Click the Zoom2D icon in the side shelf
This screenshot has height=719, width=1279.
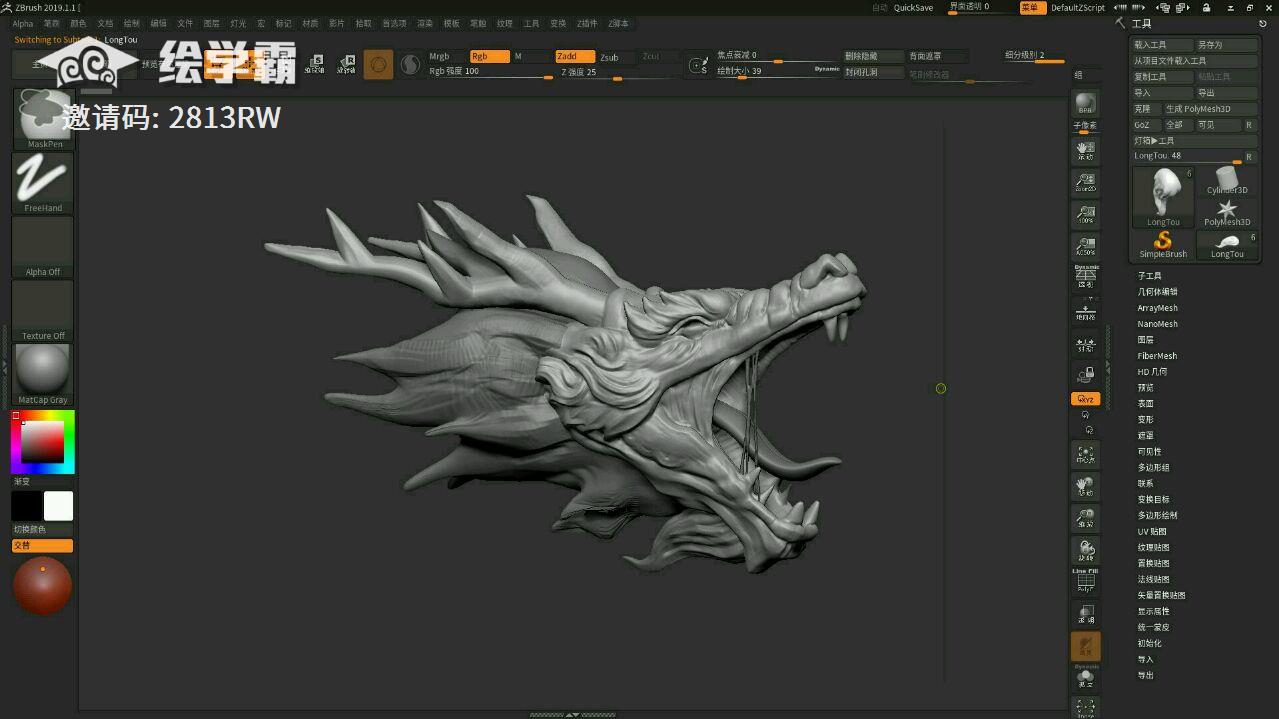click(x=1085, y=182)
